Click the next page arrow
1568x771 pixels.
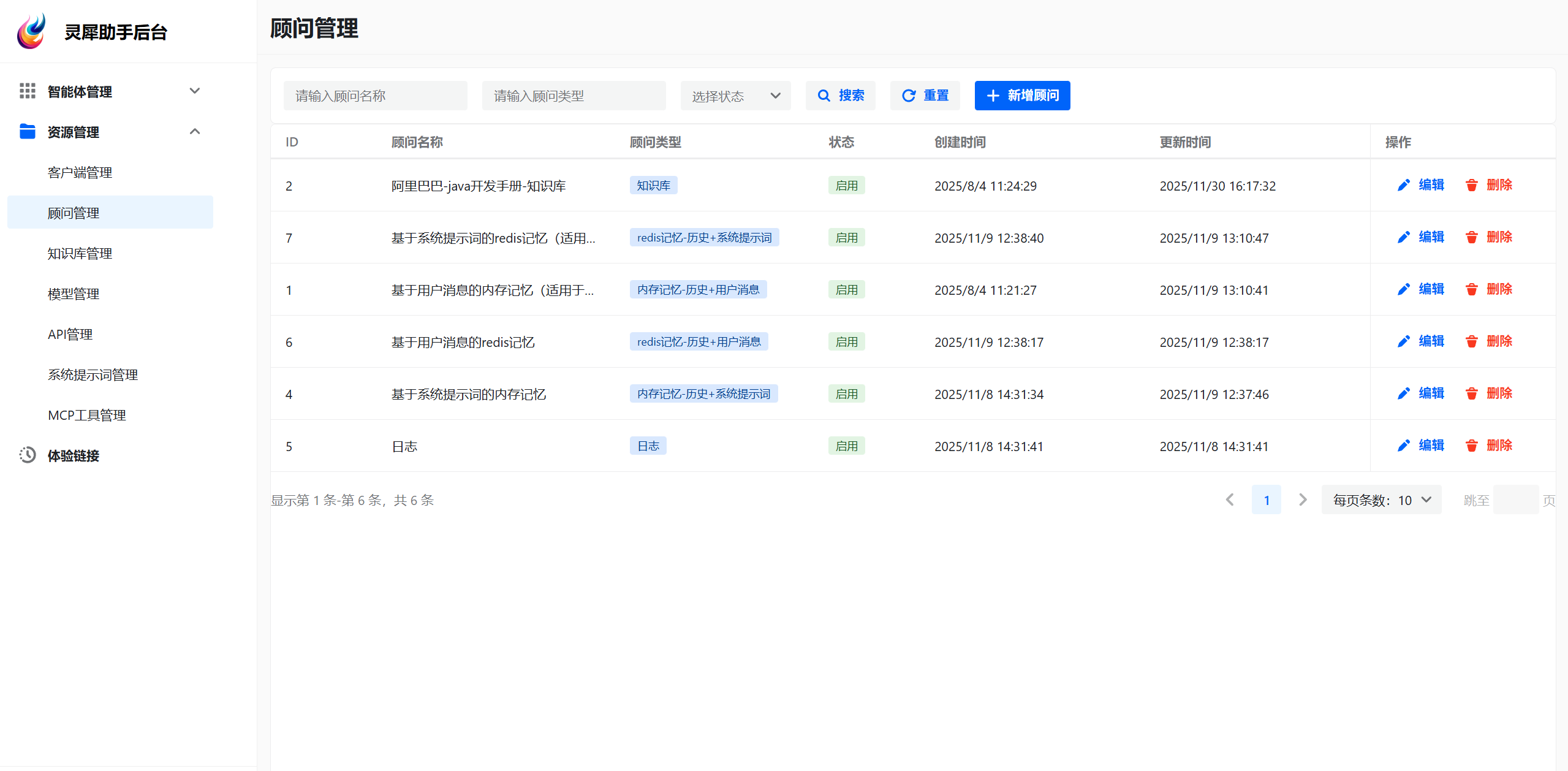coord(1303,500)
